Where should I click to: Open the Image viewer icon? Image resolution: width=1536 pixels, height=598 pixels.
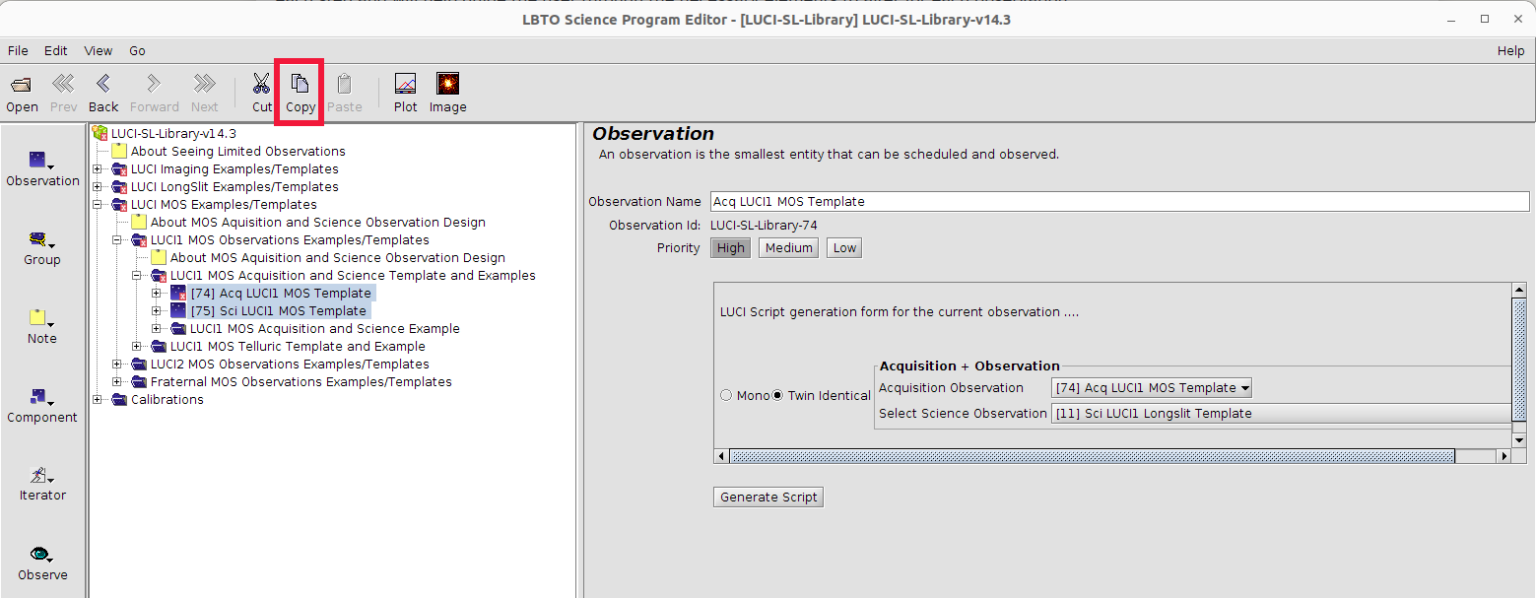(x=447, y=85)
